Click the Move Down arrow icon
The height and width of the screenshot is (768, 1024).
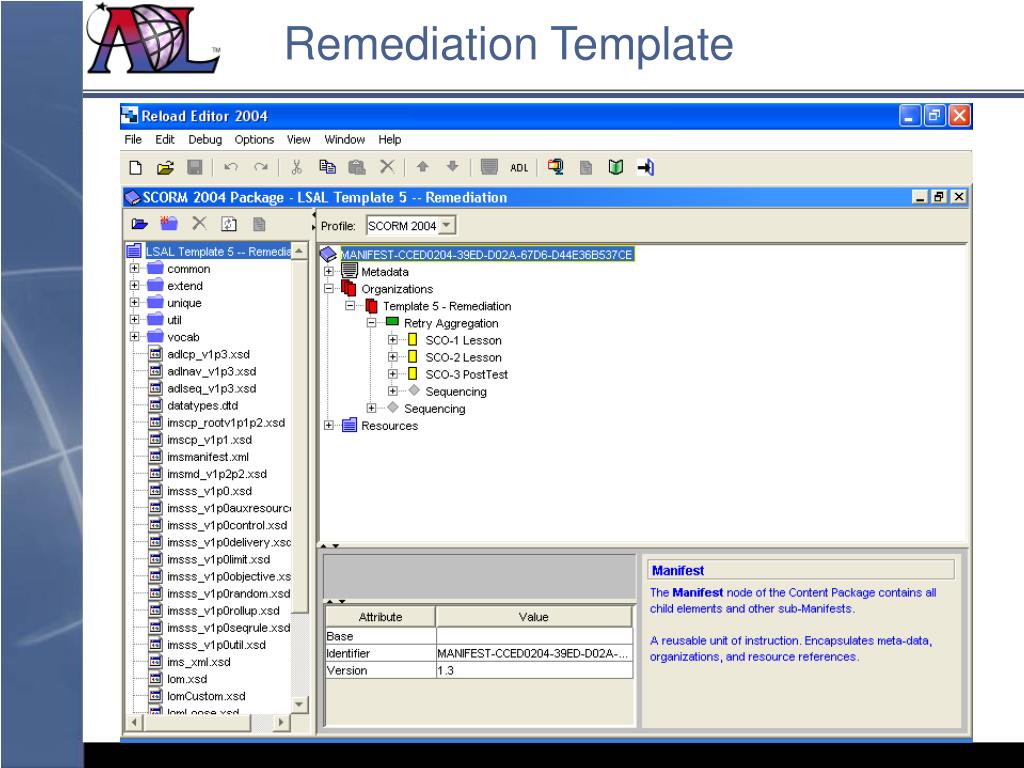453,167
